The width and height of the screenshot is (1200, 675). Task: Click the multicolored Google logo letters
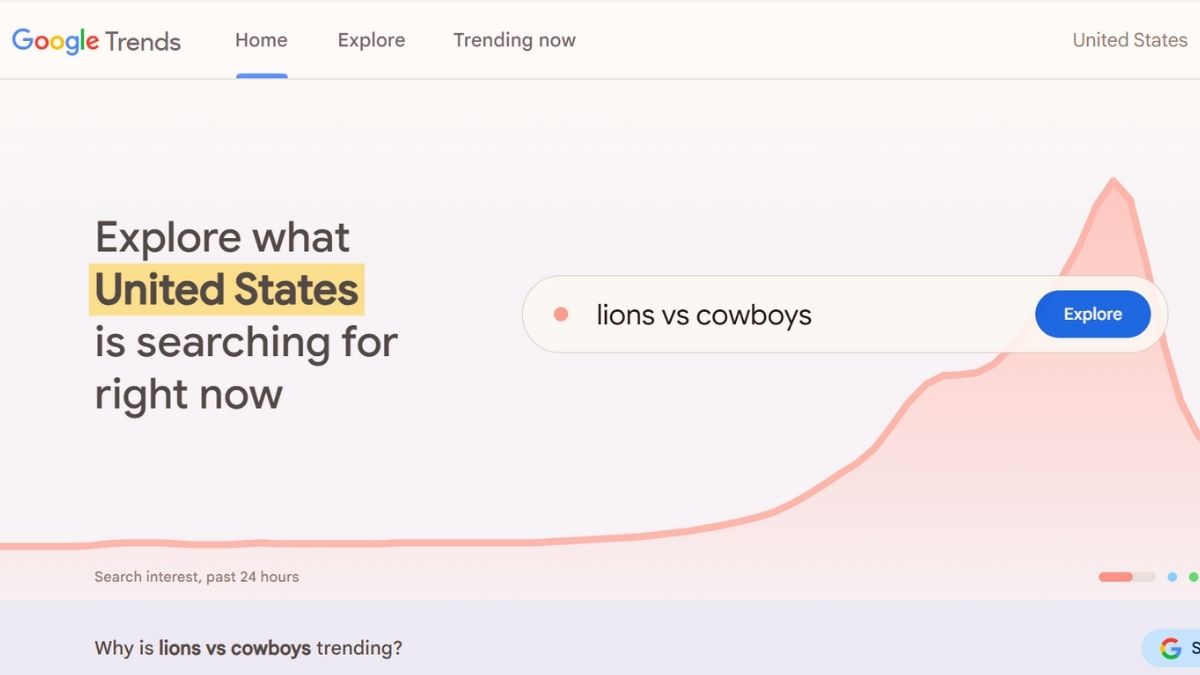pos(53,40)
